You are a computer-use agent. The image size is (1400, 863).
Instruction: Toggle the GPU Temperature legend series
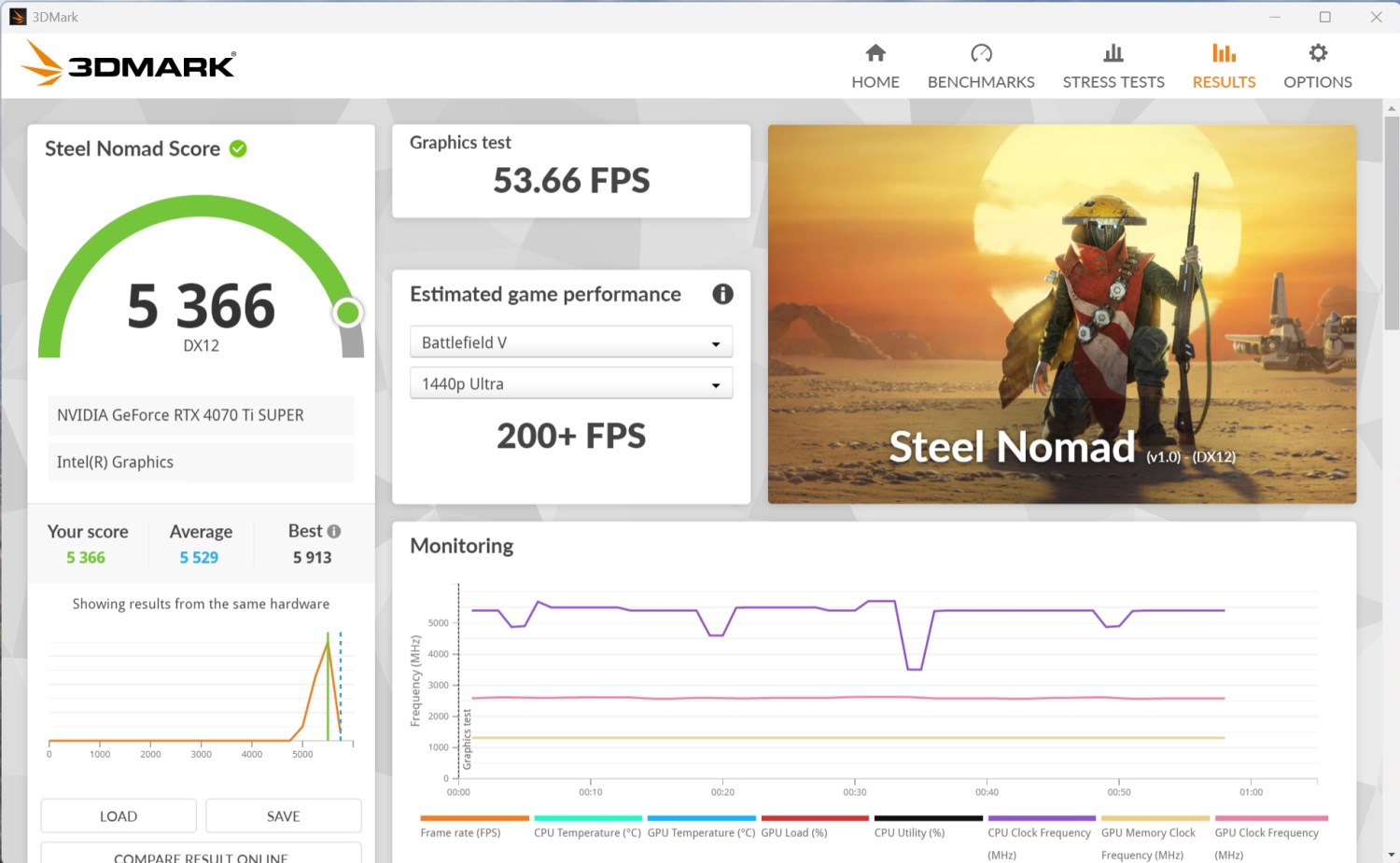[701, 832]
